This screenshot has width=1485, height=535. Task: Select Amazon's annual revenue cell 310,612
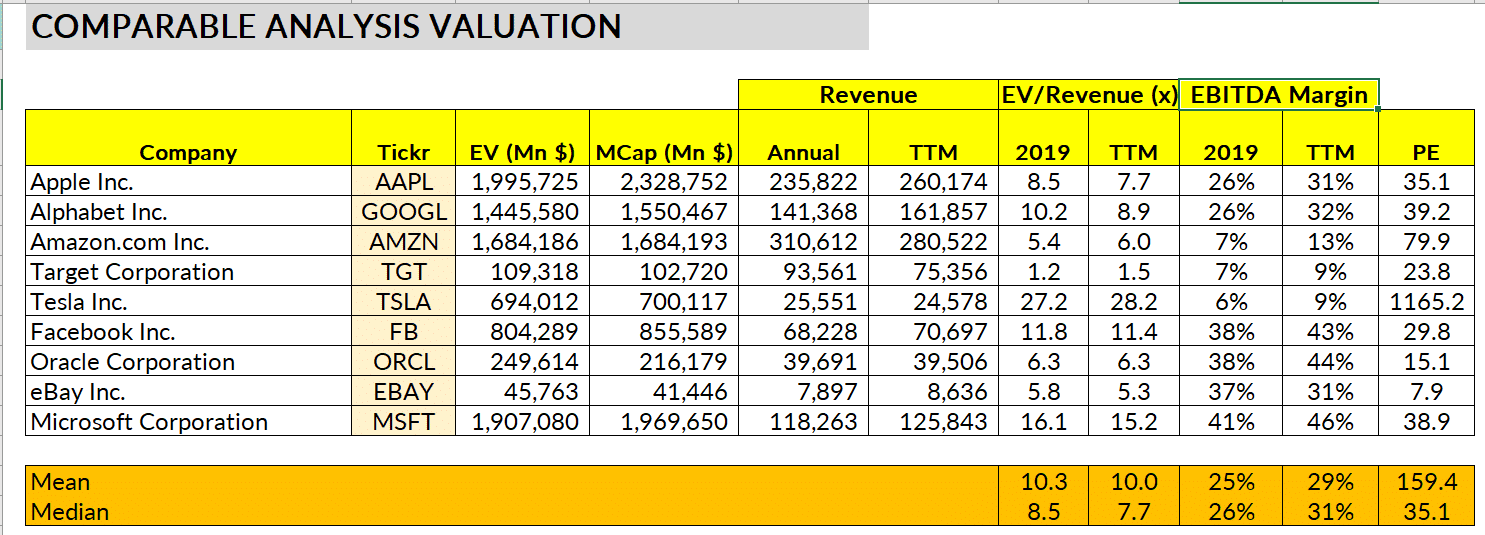(803, 242)
